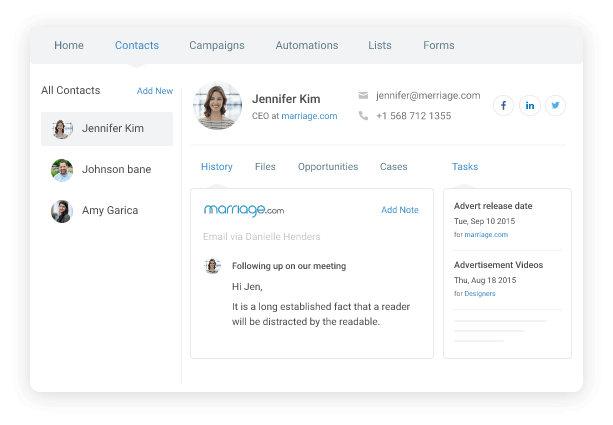Open the Facebook profile icon
The image size is (613, 425).
(x=503, y=106)
